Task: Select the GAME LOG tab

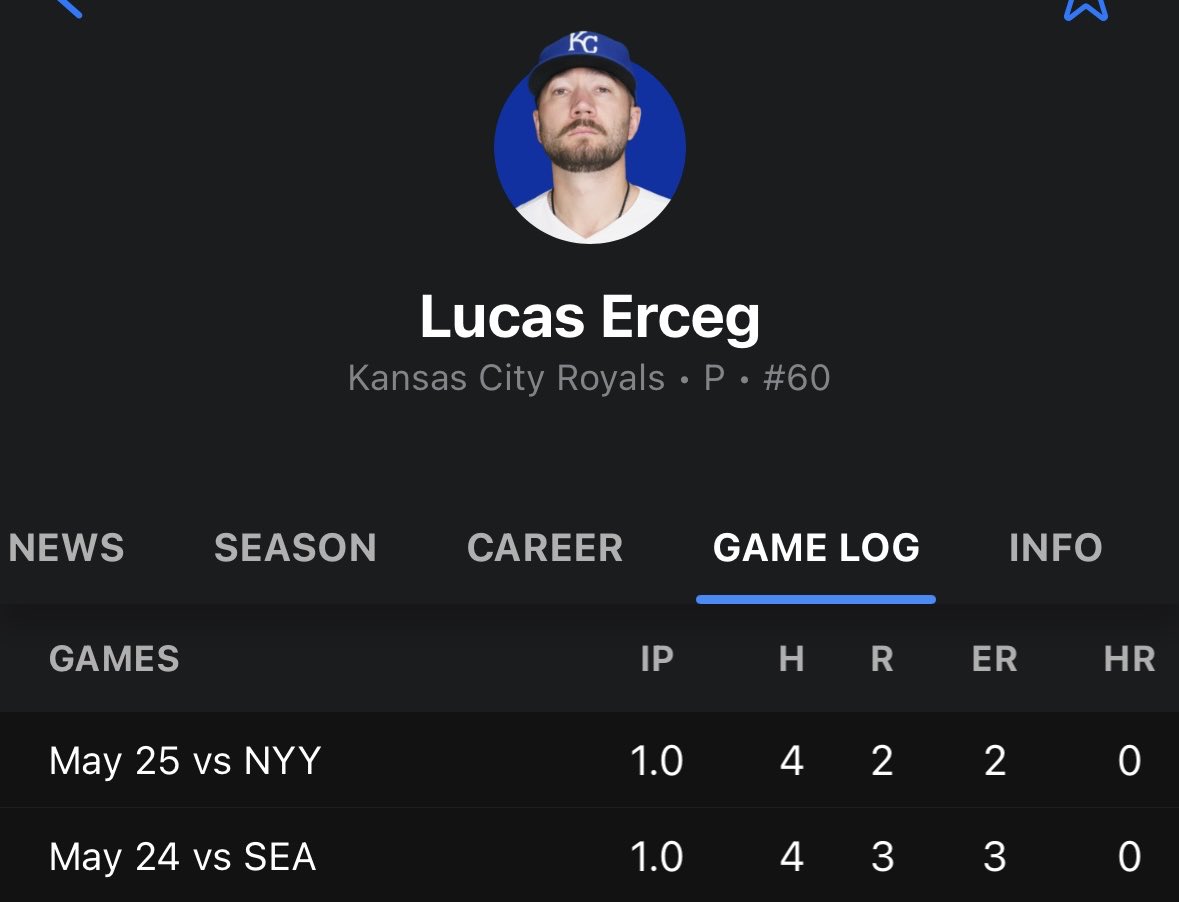Action: tap(816, 547)
